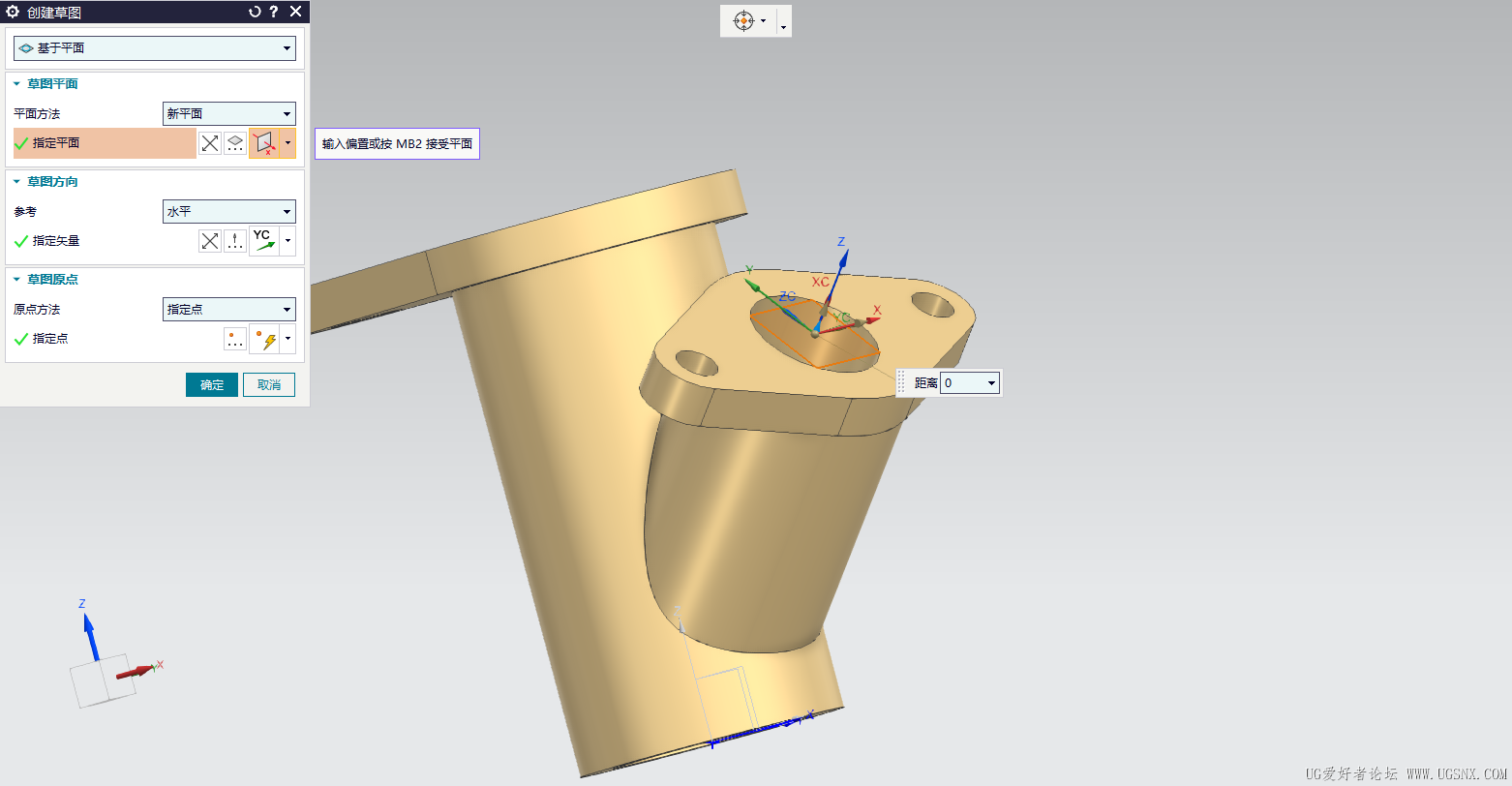Open dialog help via question mark icon
The image size is (1512, 786).
click(274, 12)
